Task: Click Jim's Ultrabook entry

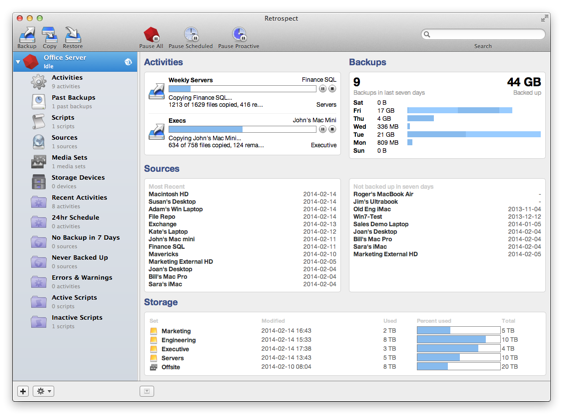Action: point(447,202)
